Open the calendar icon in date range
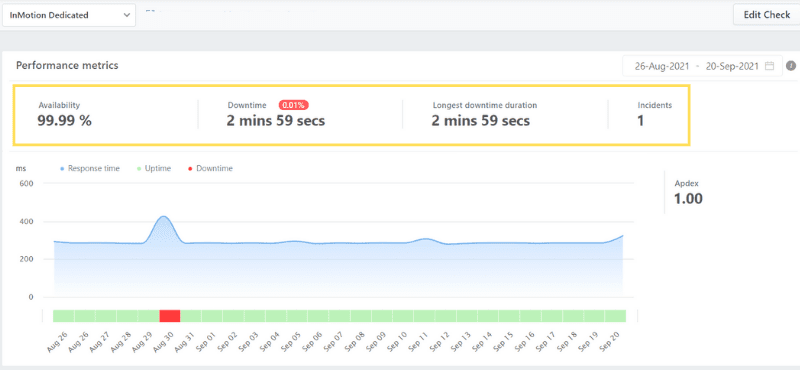Image resolution: width=800 pixels, height=370 pixels. [x=770, y=66]
